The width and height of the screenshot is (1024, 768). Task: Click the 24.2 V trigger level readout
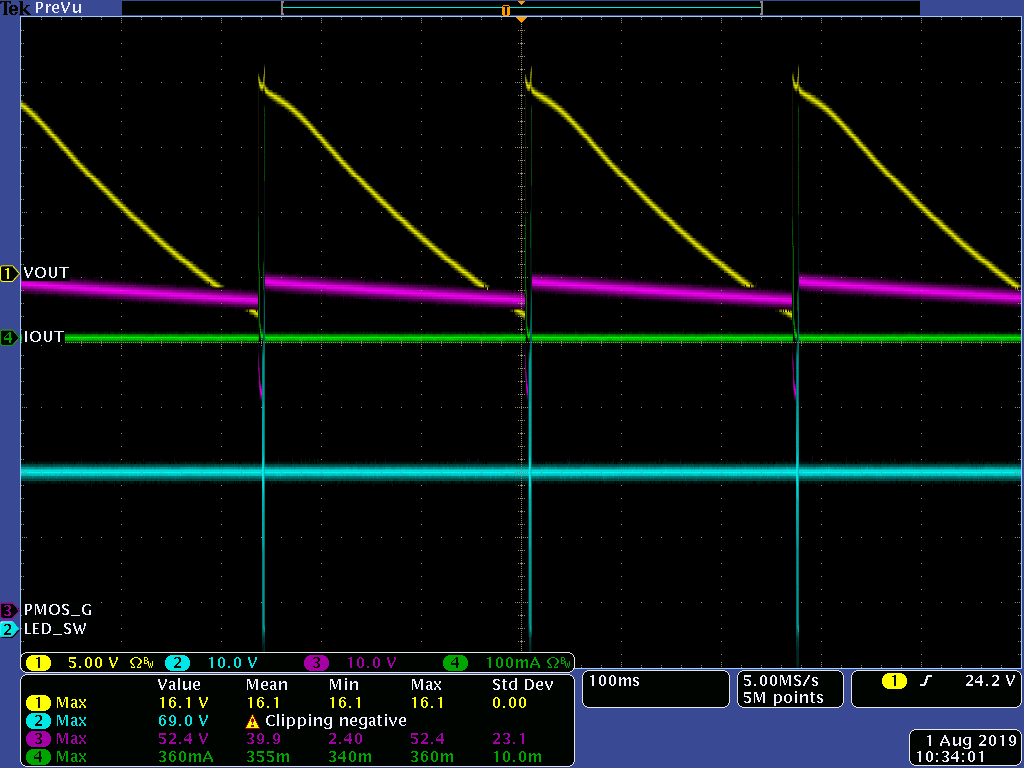point(990,681)
